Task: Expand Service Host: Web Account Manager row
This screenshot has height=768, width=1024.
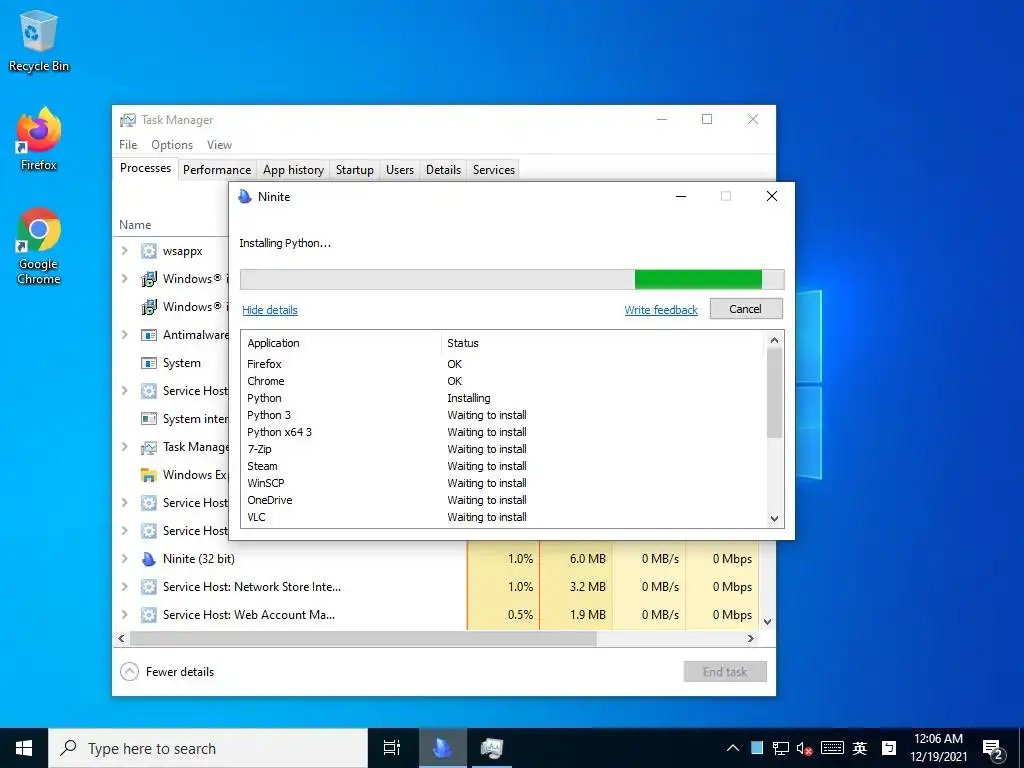Action: click(x=125, y=615)
